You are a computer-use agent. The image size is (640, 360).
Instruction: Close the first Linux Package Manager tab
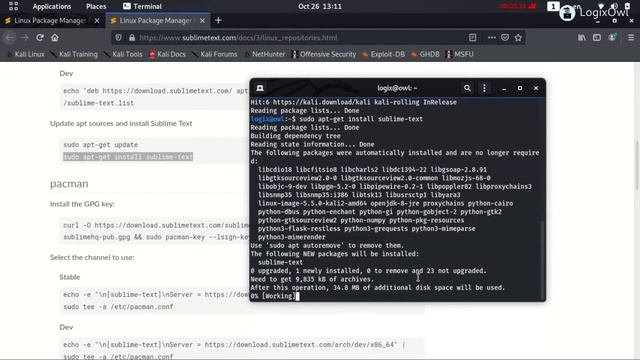coord(97,20)
